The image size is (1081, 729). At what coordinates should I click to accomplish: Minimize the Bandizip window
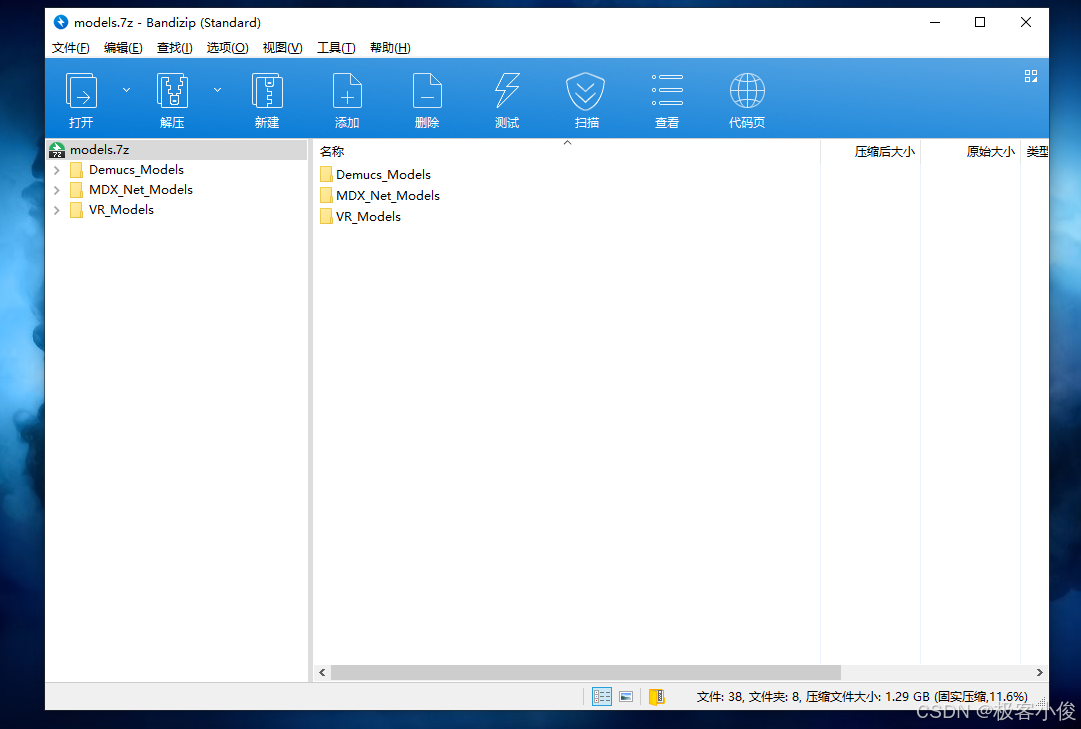(935, 22)
